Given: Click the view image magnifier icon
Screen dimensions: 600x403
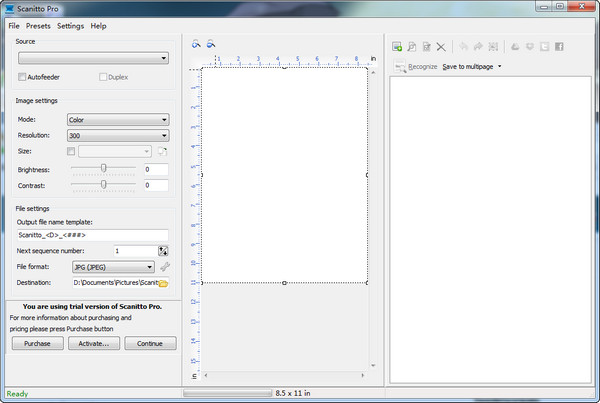Looking at the screenshot, I should tap(412, 47).
